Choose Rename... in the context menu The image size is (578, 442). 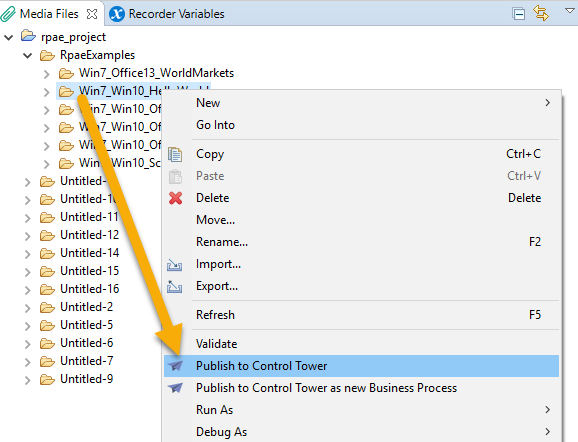click(361, 242)
